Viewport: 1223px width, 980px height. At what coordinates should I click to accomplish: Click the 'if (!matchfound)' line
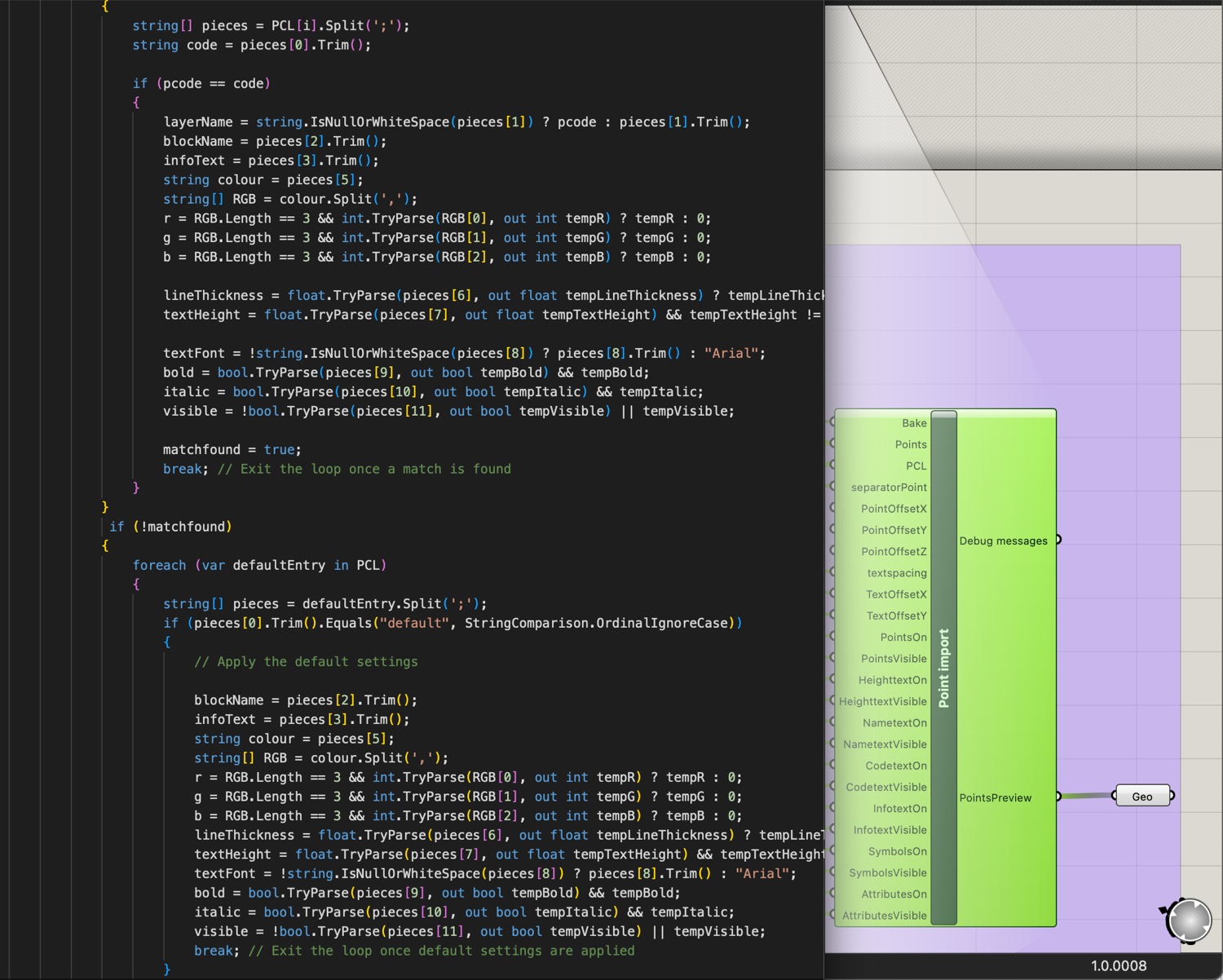pyautogui.click(x=170, y=527)
